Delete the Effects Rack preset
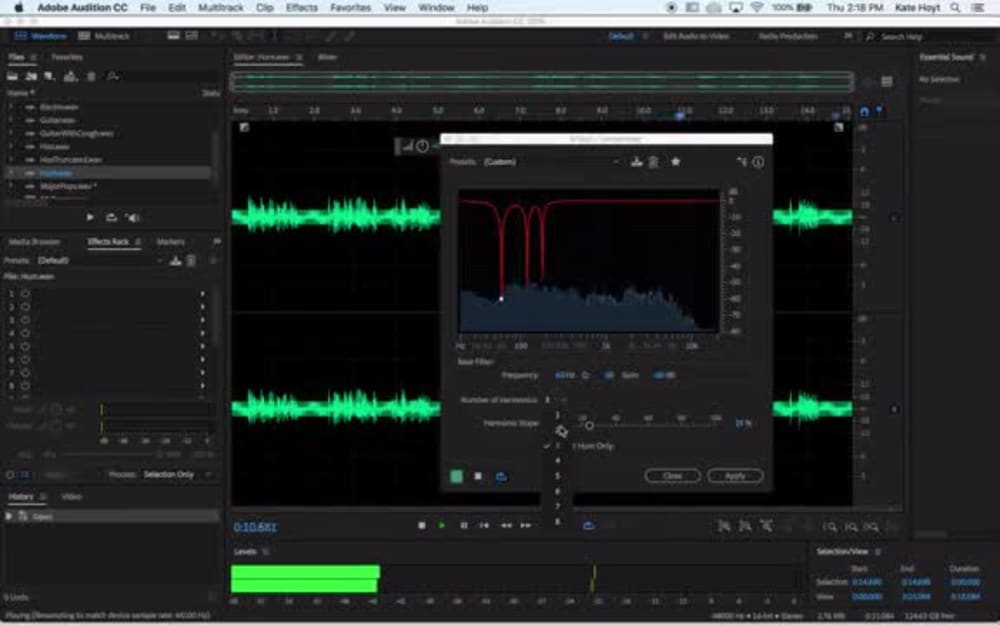 pyautogui.click(x=191, y=260)
